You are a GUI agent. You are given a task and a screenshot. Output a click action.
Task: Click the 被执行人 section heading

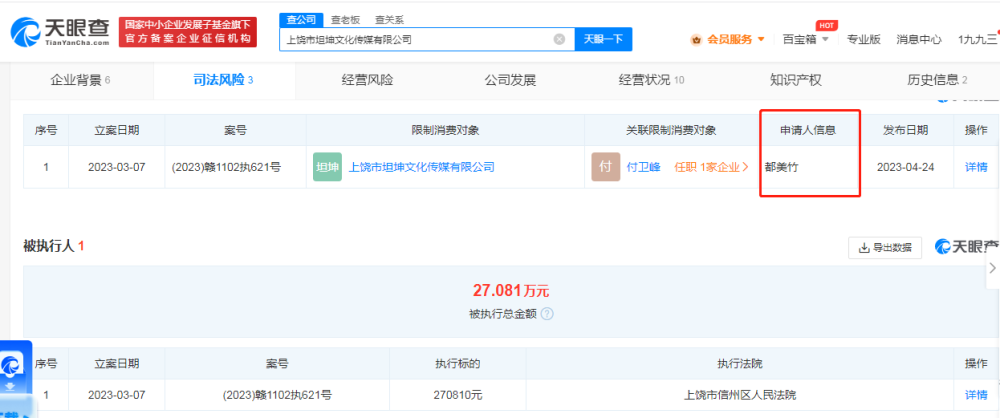49,246
